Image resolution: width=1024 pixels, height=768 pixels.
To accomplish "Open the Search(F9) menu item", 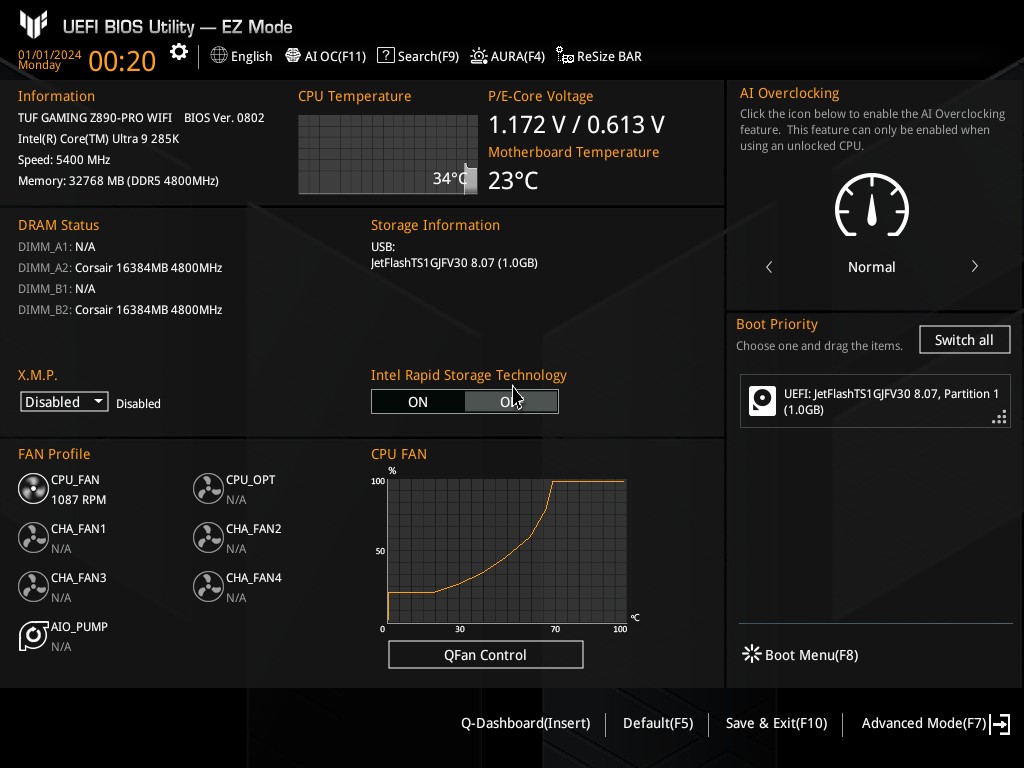I will click(x=418, y=56).
